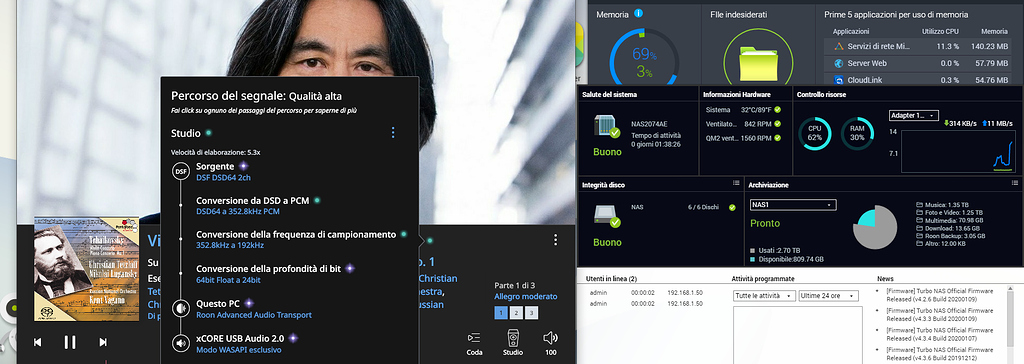Click the green check beside QM2 vent

coord(778,139)
